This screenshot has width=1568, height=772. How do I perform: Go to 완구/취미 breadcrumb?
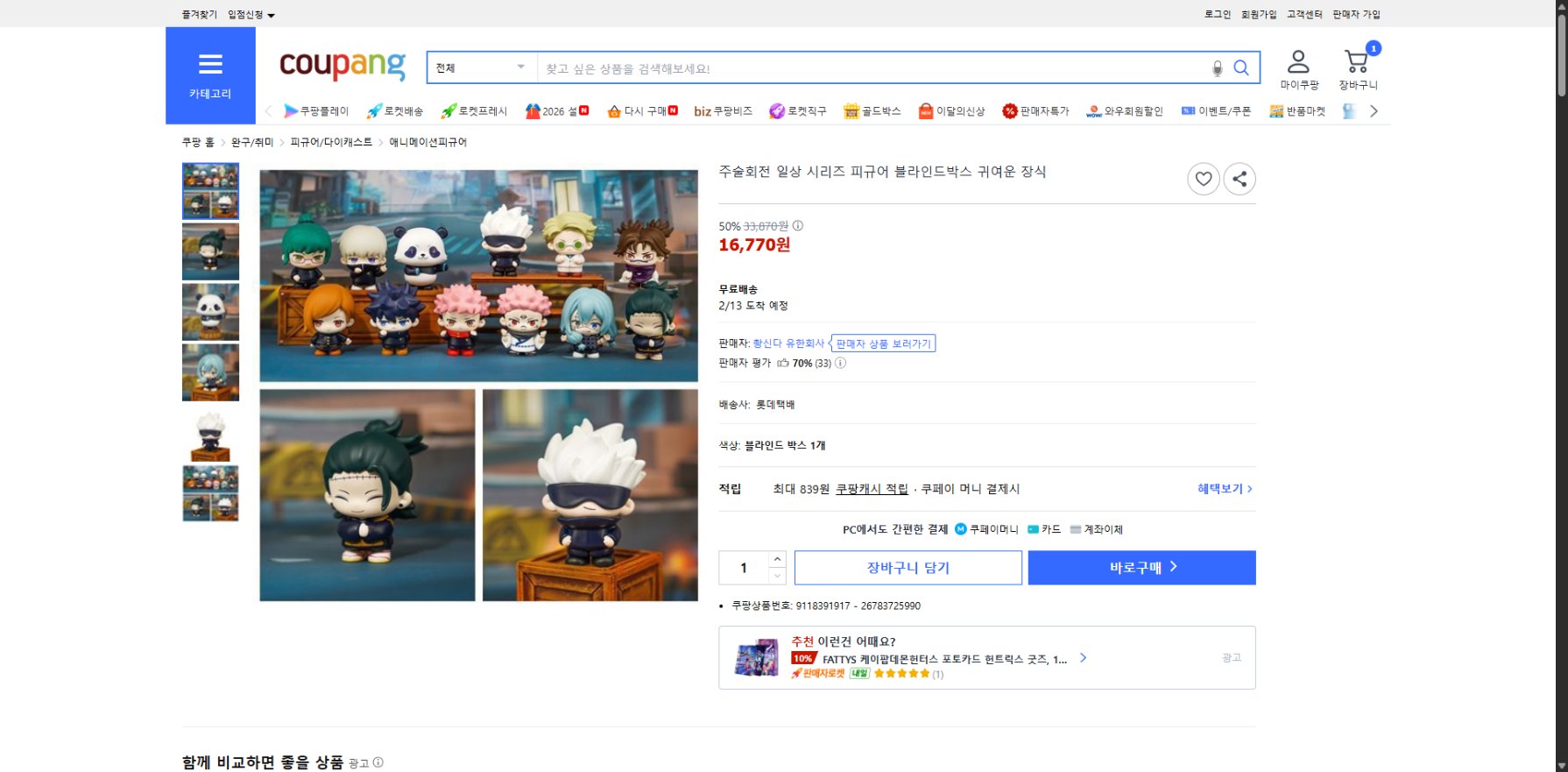pyautogui.click(x=252, y=142)
